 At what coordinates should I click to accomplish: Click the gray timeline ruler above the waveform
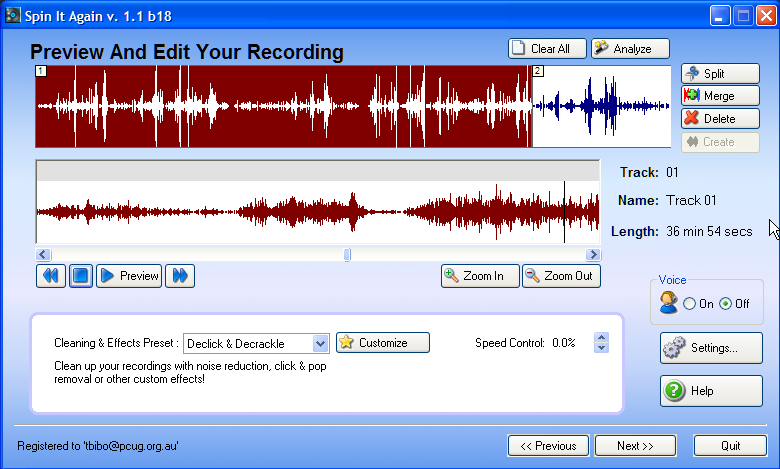coord(318,171)
